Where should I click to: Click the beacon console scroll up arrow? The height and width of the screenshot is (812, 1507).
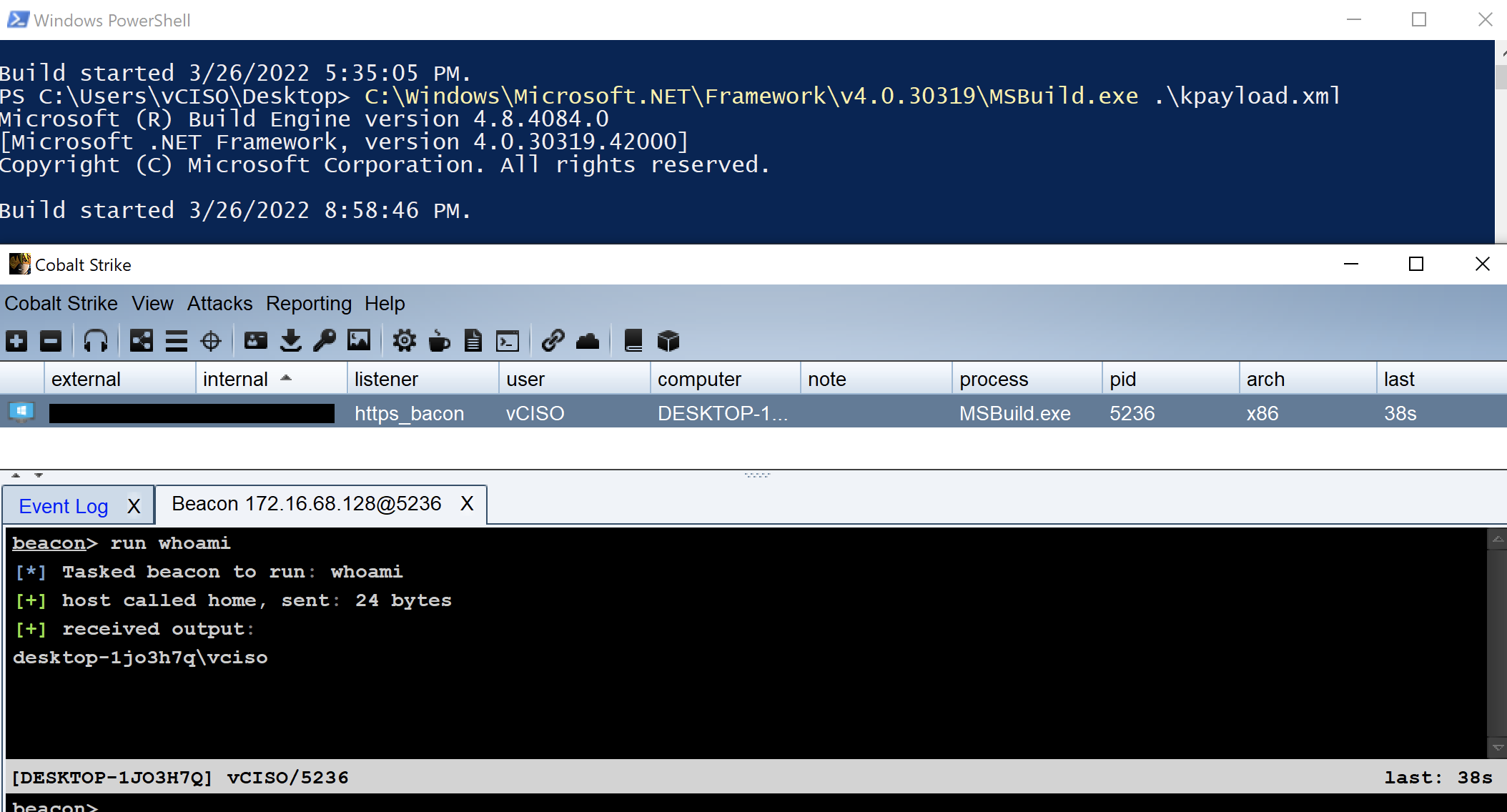(1497, 539)
